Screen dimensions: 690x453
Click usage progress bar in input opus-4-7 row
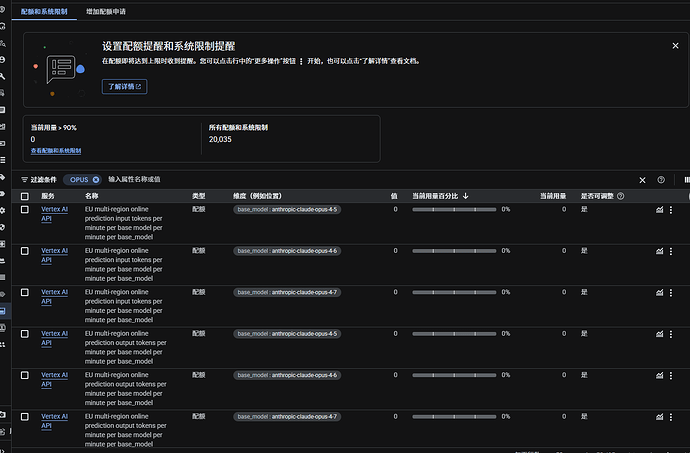point(454,292)
